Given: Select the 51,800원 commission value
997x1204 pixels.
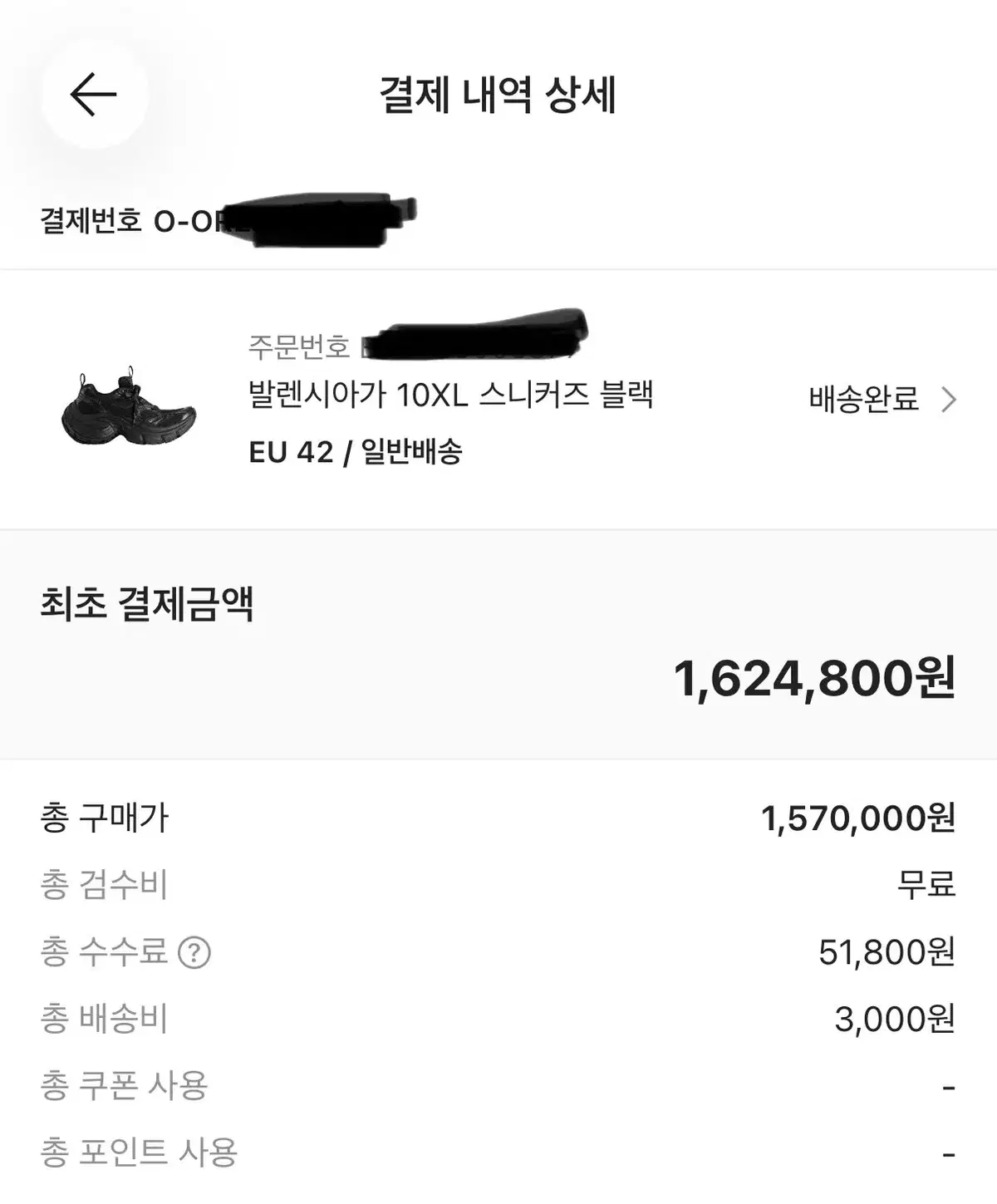Looking at the screenshot, I should tap(887, 952).
